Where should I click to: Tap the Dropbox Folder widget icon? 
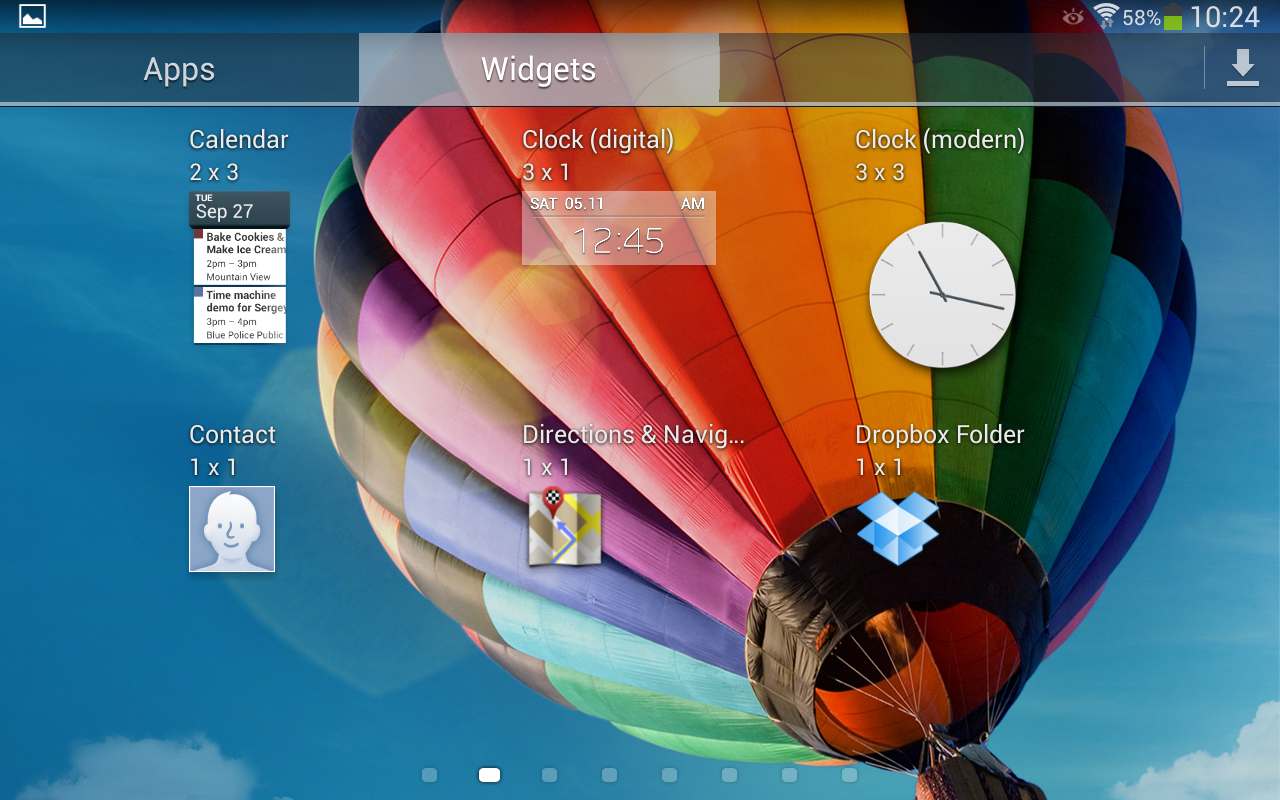pyautogui.click(x=897, y=528)
